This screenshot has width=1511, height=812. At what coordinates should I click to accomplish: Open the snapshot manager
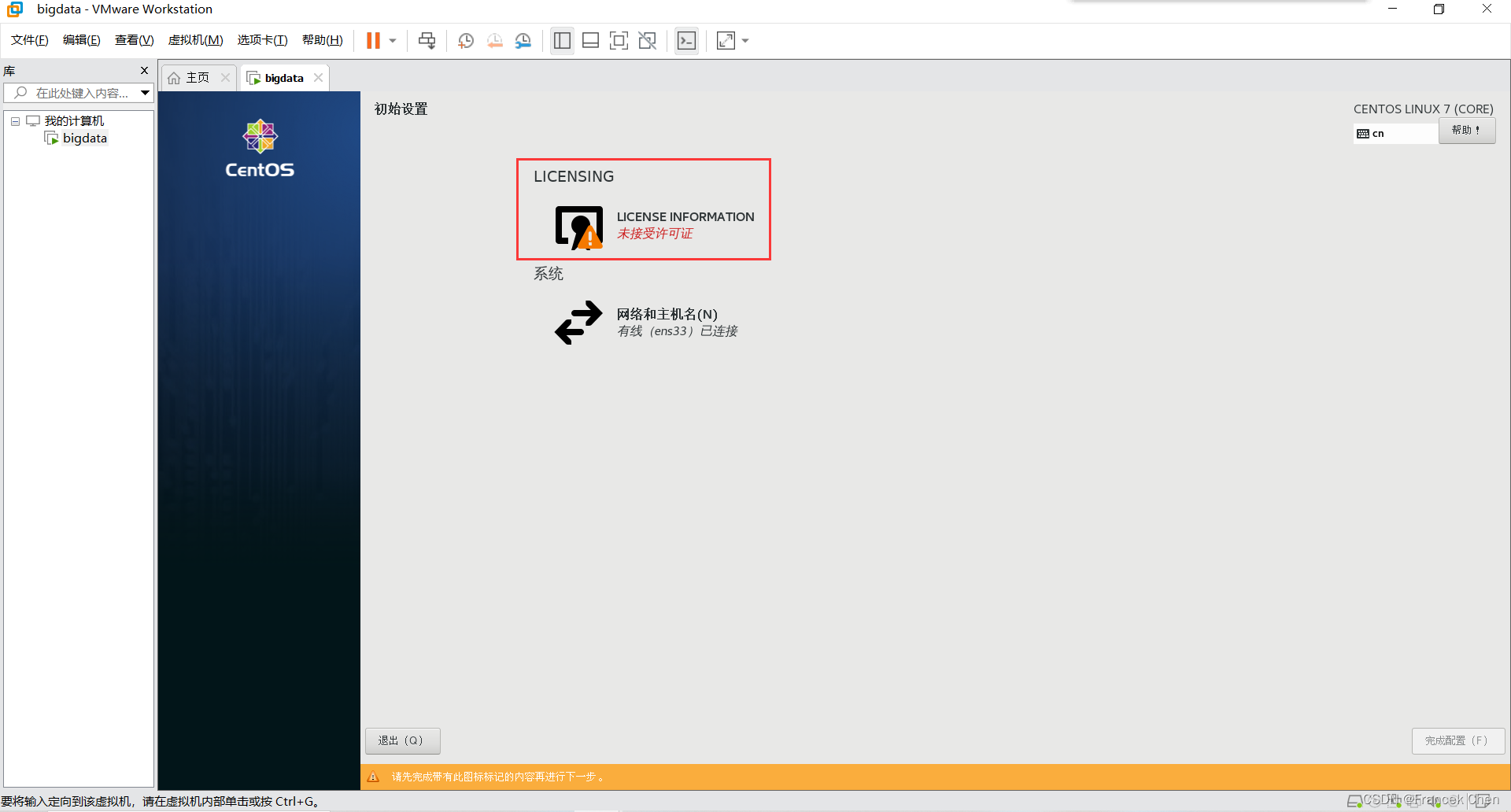(x=523, y=40)
